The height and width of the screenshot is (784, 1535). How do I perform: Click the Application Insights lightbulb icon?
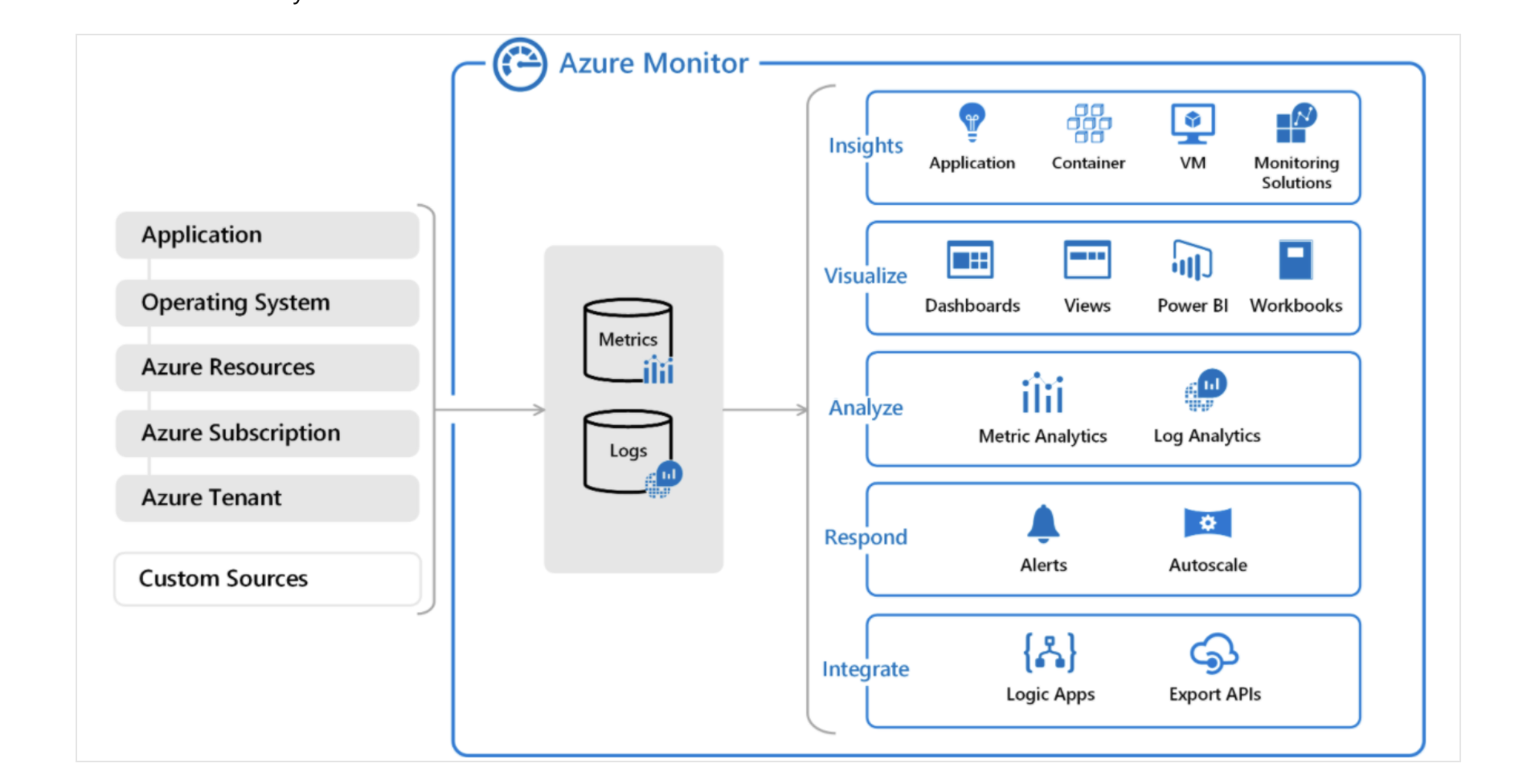(972, 122)
